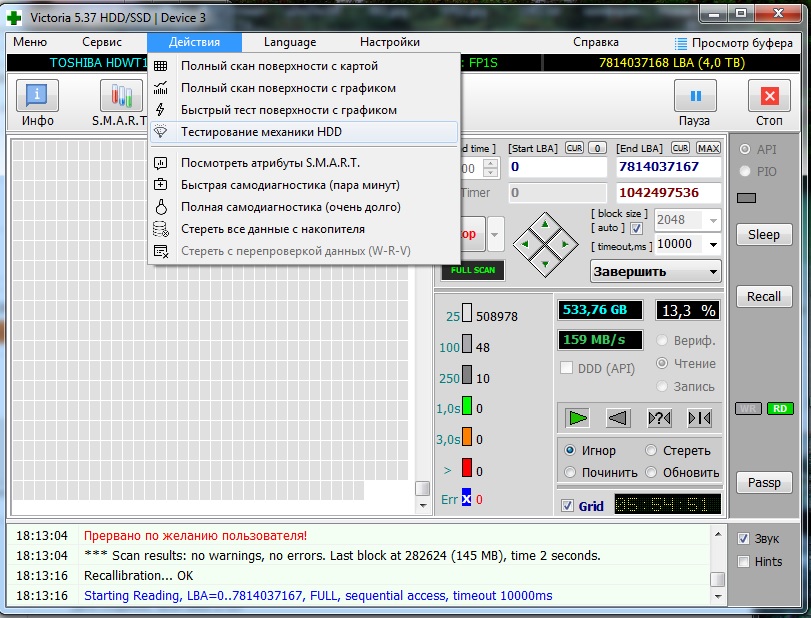Viewport: 811px width, 618px height.
Task: Click the Пауза pause icon button
Action: pyautogui.click(x=695, y=95)
